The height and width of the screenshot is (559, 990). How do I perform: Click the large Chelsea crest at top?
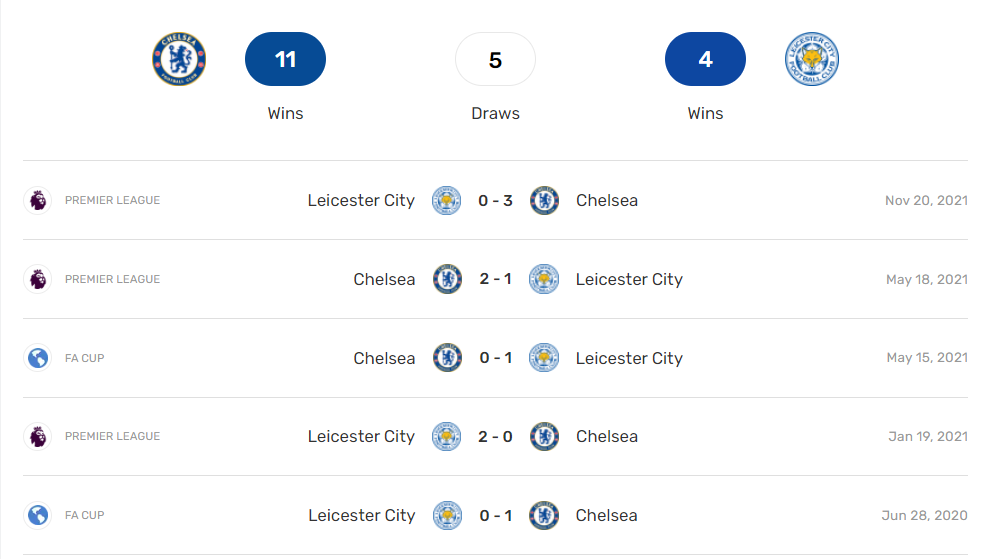(178, 59)
